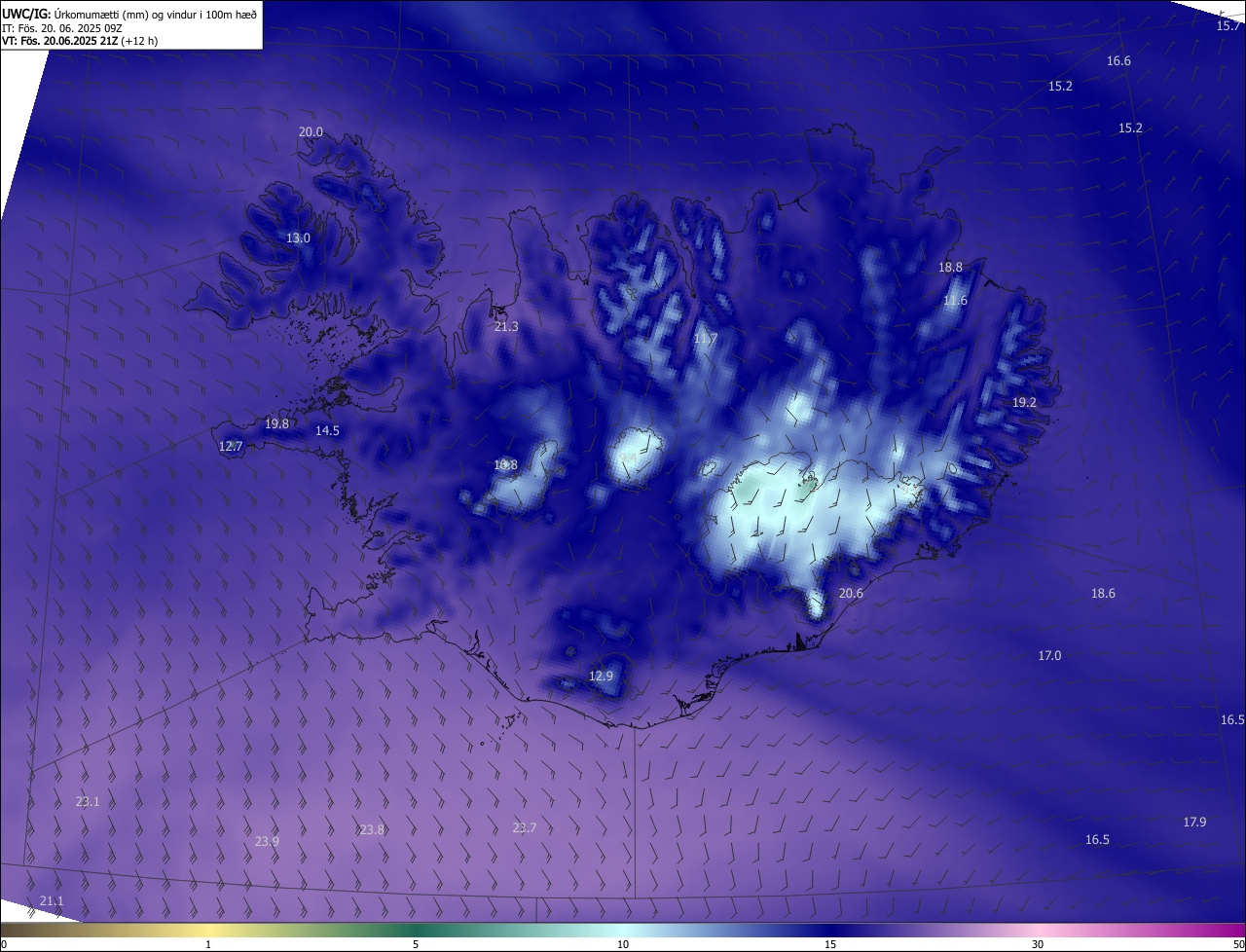Click the 15.7 value label

[x=1228, y=26]
